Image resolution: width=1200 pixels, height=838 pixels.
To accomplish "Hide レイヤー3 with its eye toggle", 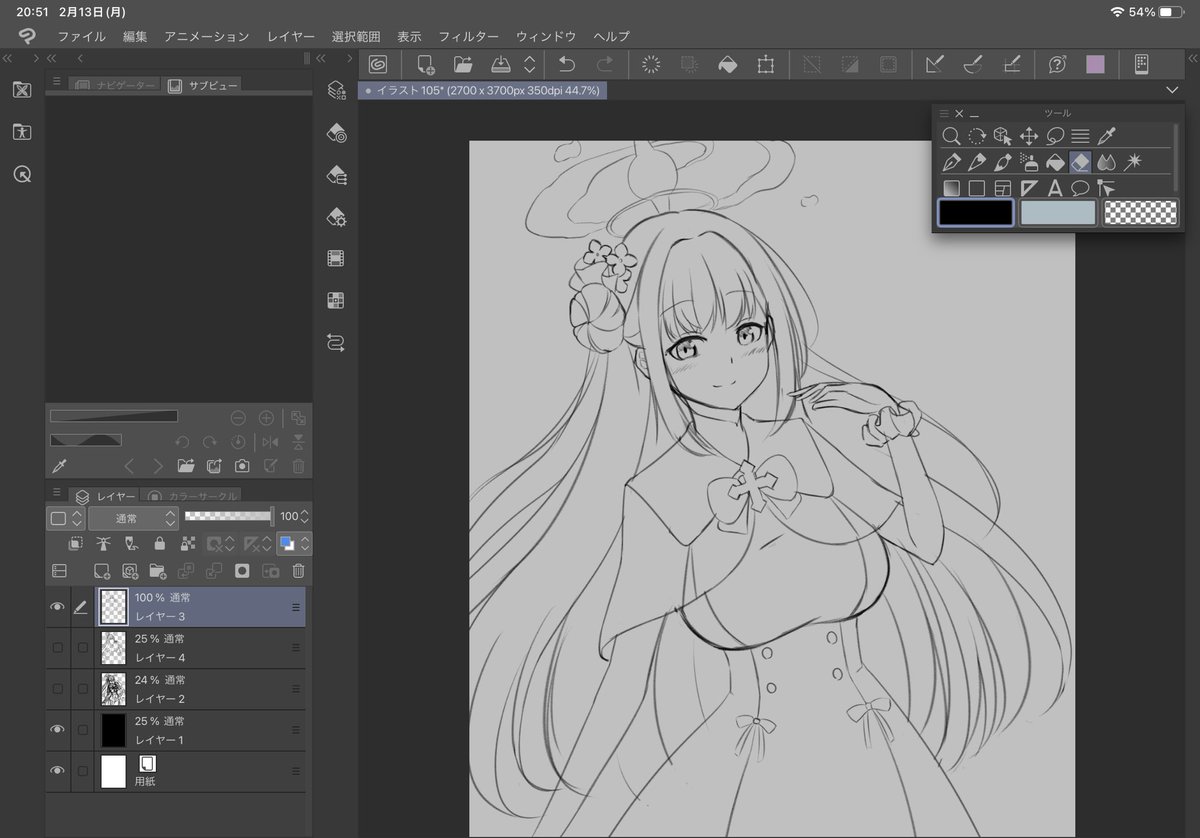I will click(57, 606).
